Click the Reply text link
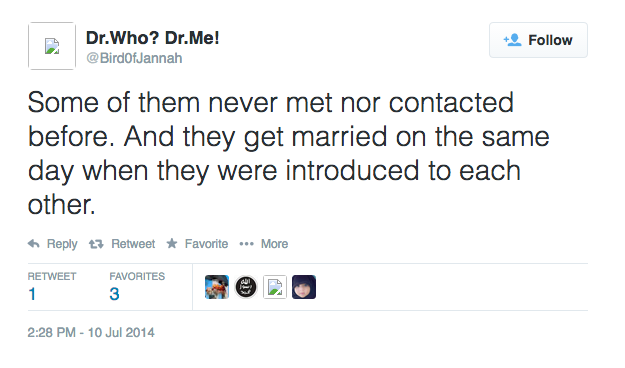 coord(62,244)
